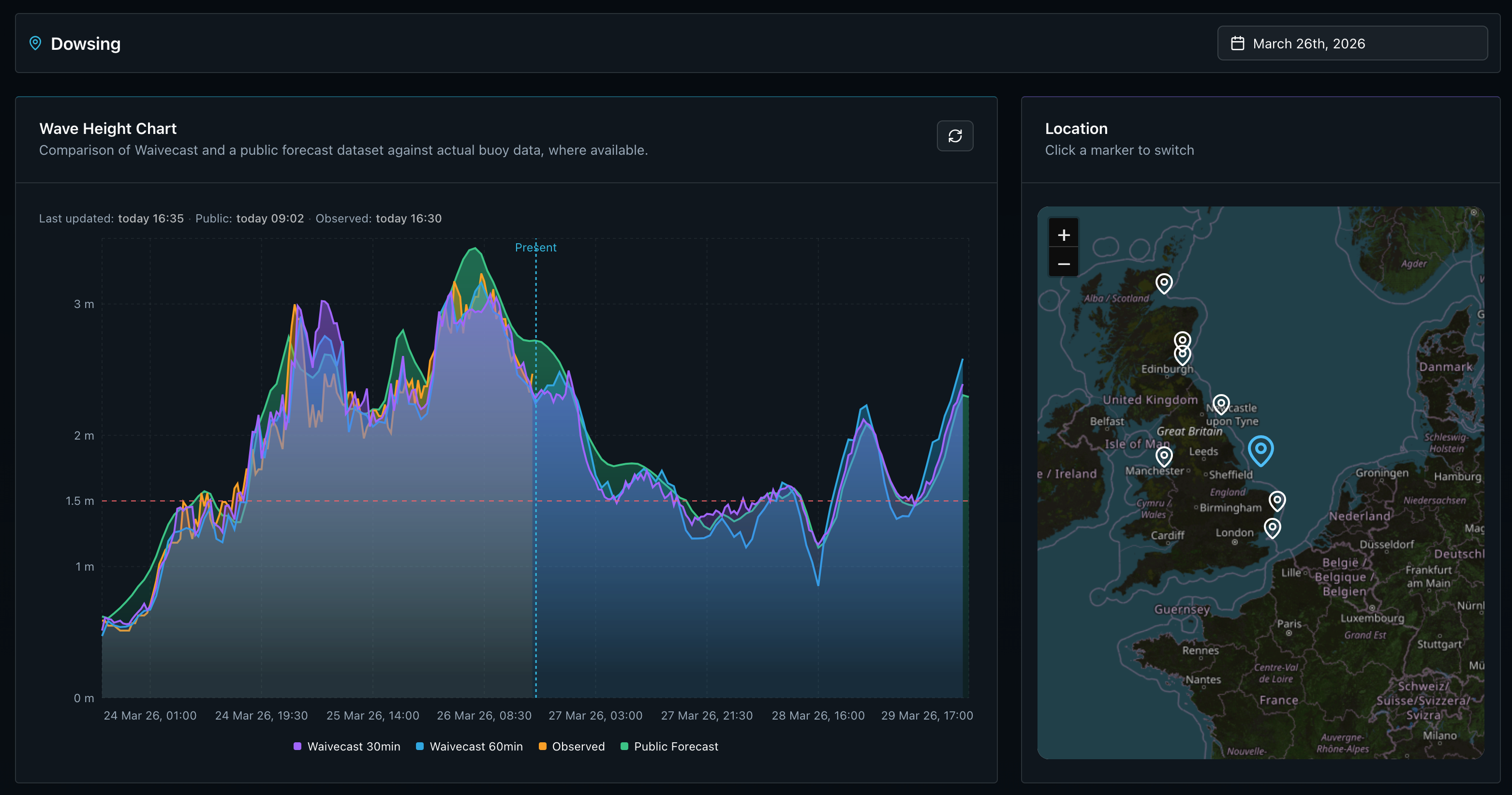Screen dimensions: 1512x795
Task: Click the 0 m y-axis label
Action: pos(84,698)
